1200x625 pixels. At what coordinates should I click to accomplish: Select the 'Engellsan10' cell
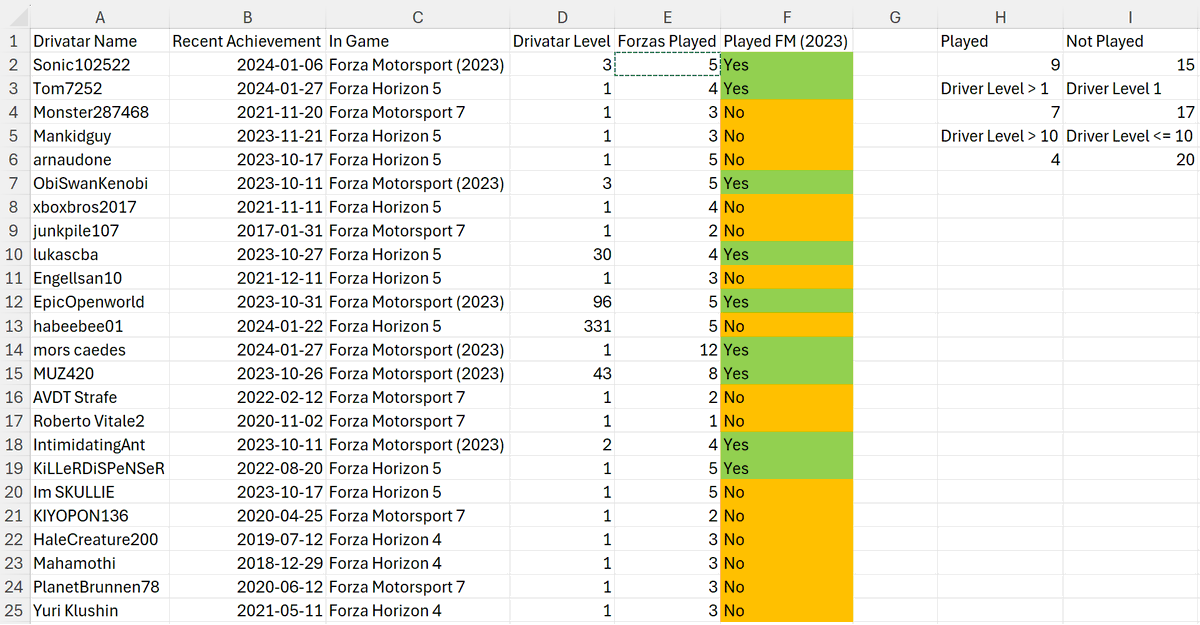tap(100, 278)
